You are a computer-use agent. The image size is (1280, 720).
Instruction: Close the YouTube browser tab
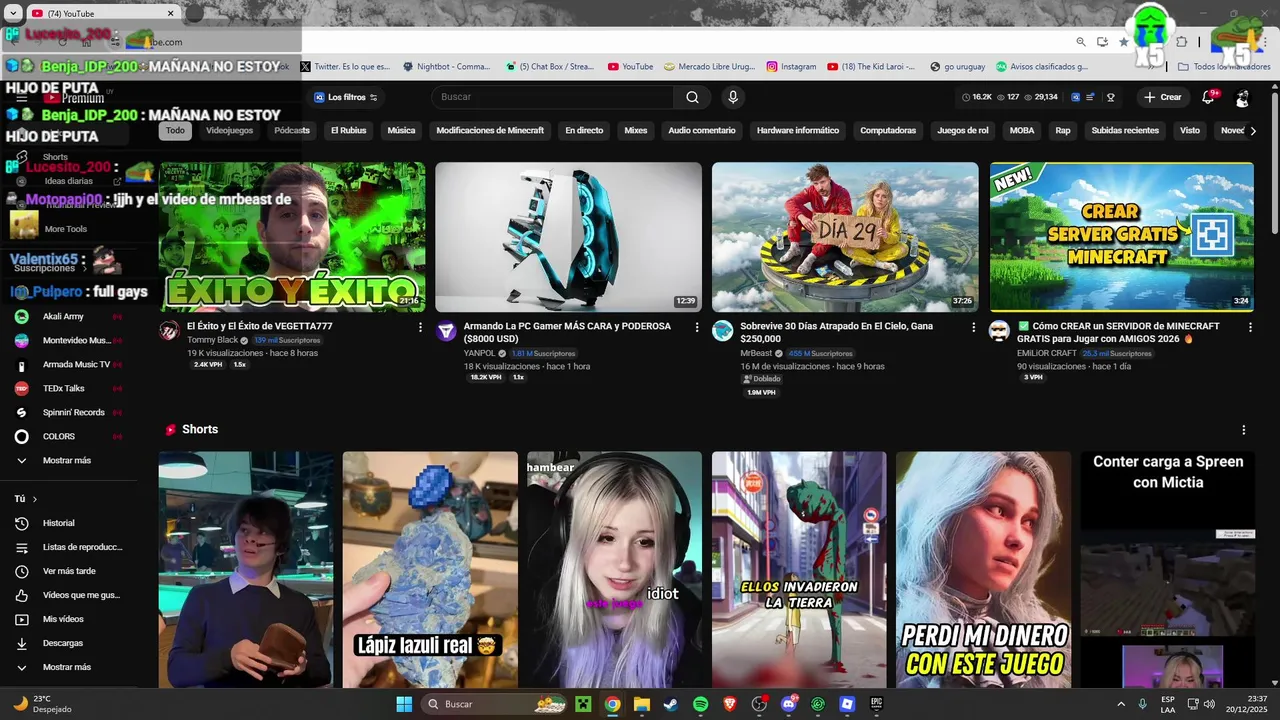170,13
